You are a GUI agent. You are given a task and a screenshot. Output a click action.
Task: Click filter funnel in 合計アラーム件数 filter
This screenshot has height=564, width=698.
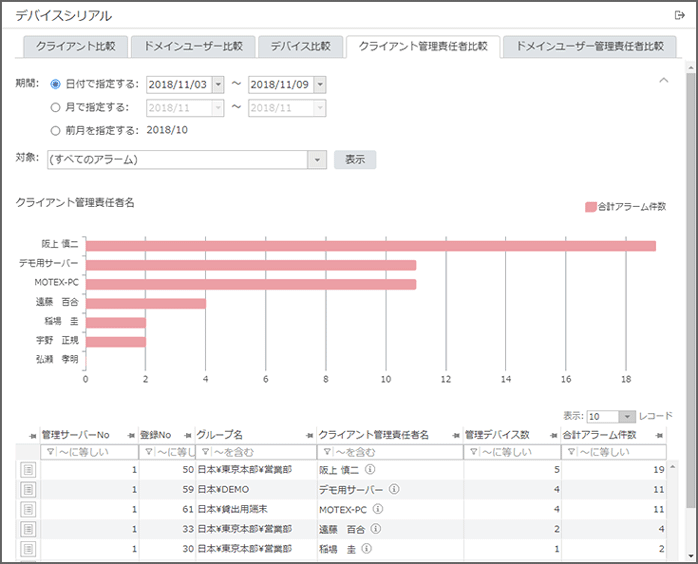point(571,452)
